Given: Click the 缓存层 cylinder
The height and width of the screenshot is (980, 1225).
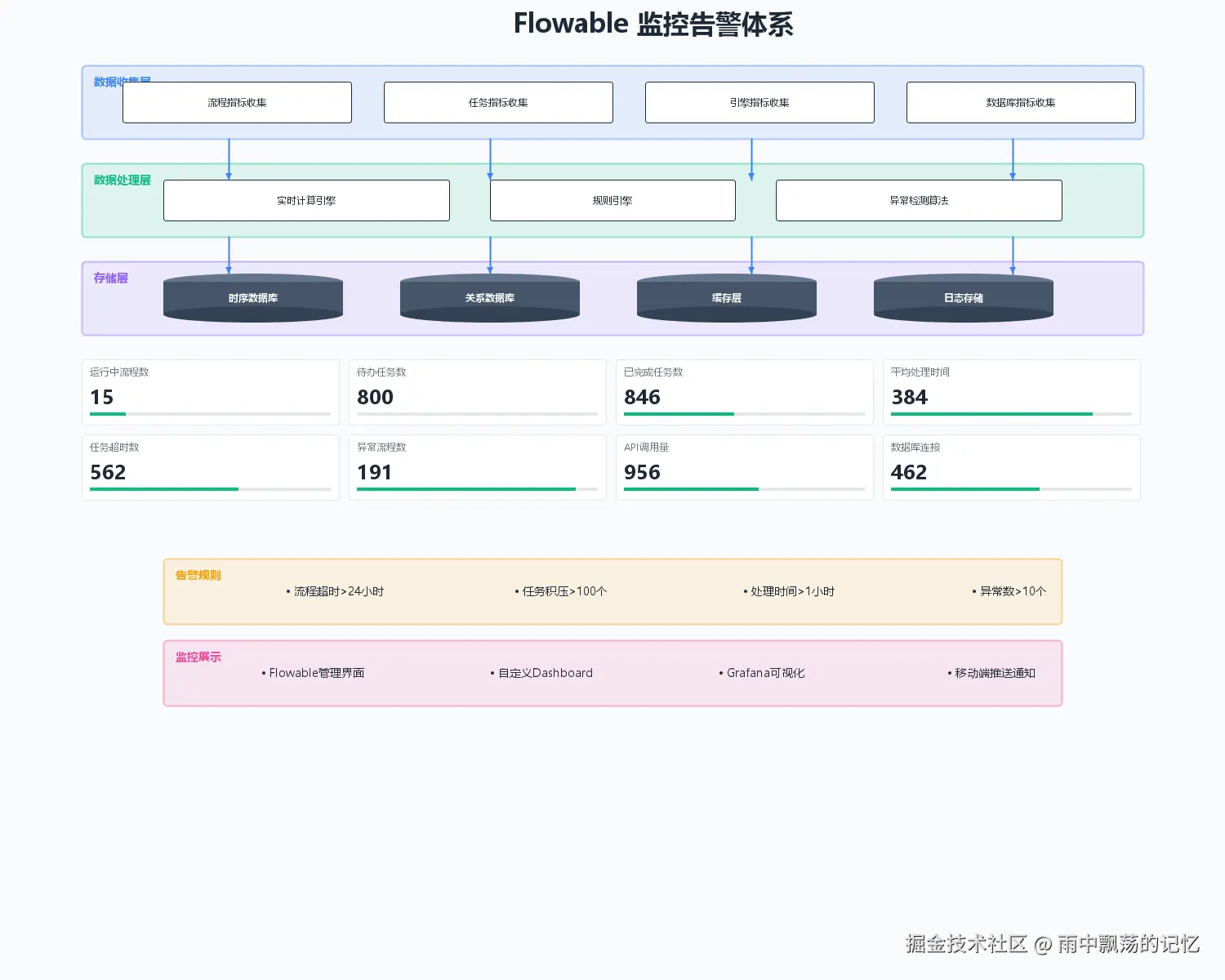Looking at the screenshot, I should (727, 298).
